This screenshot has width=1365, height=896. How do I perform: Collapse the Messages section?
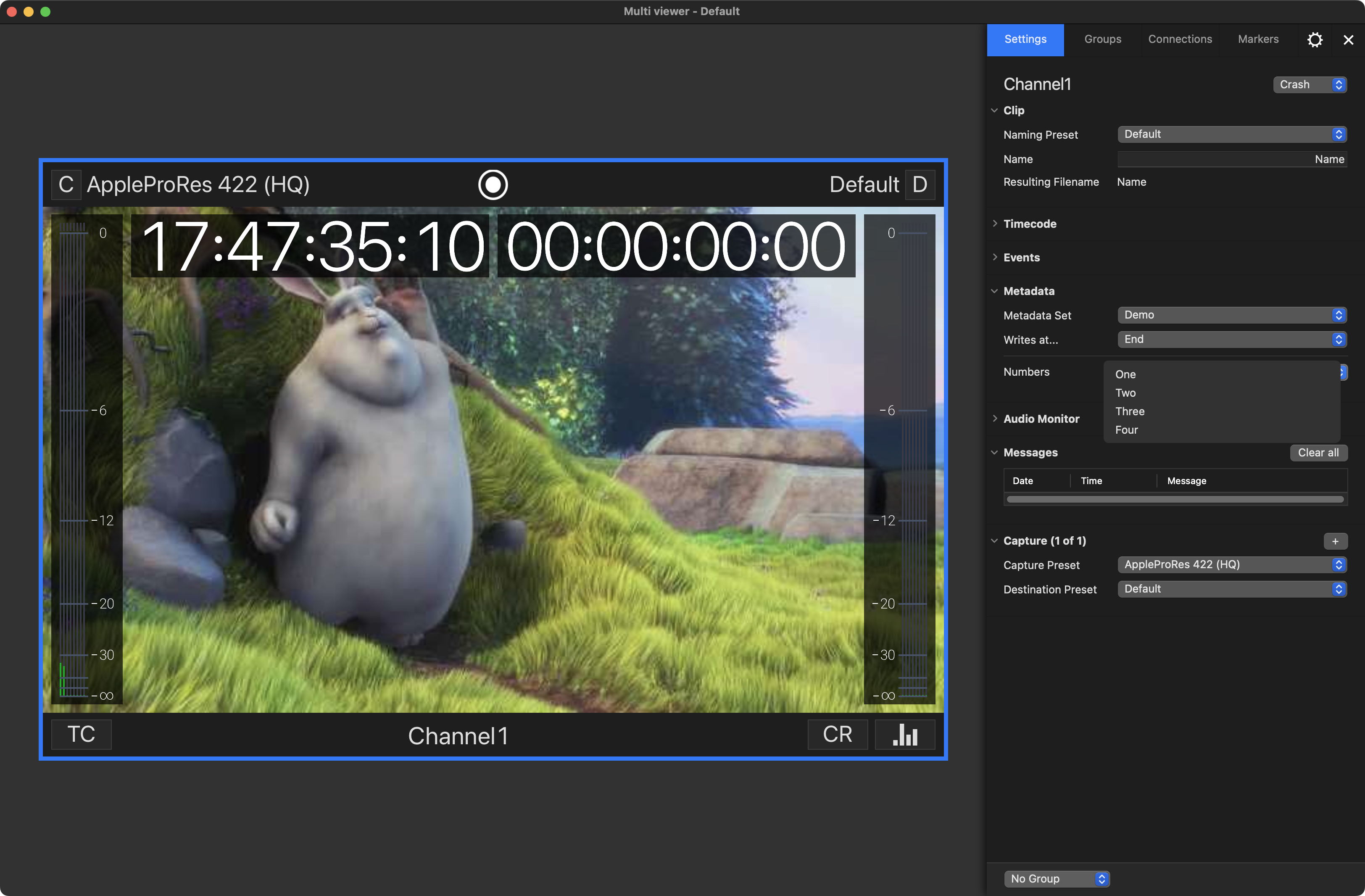click(x=994, y=453)
